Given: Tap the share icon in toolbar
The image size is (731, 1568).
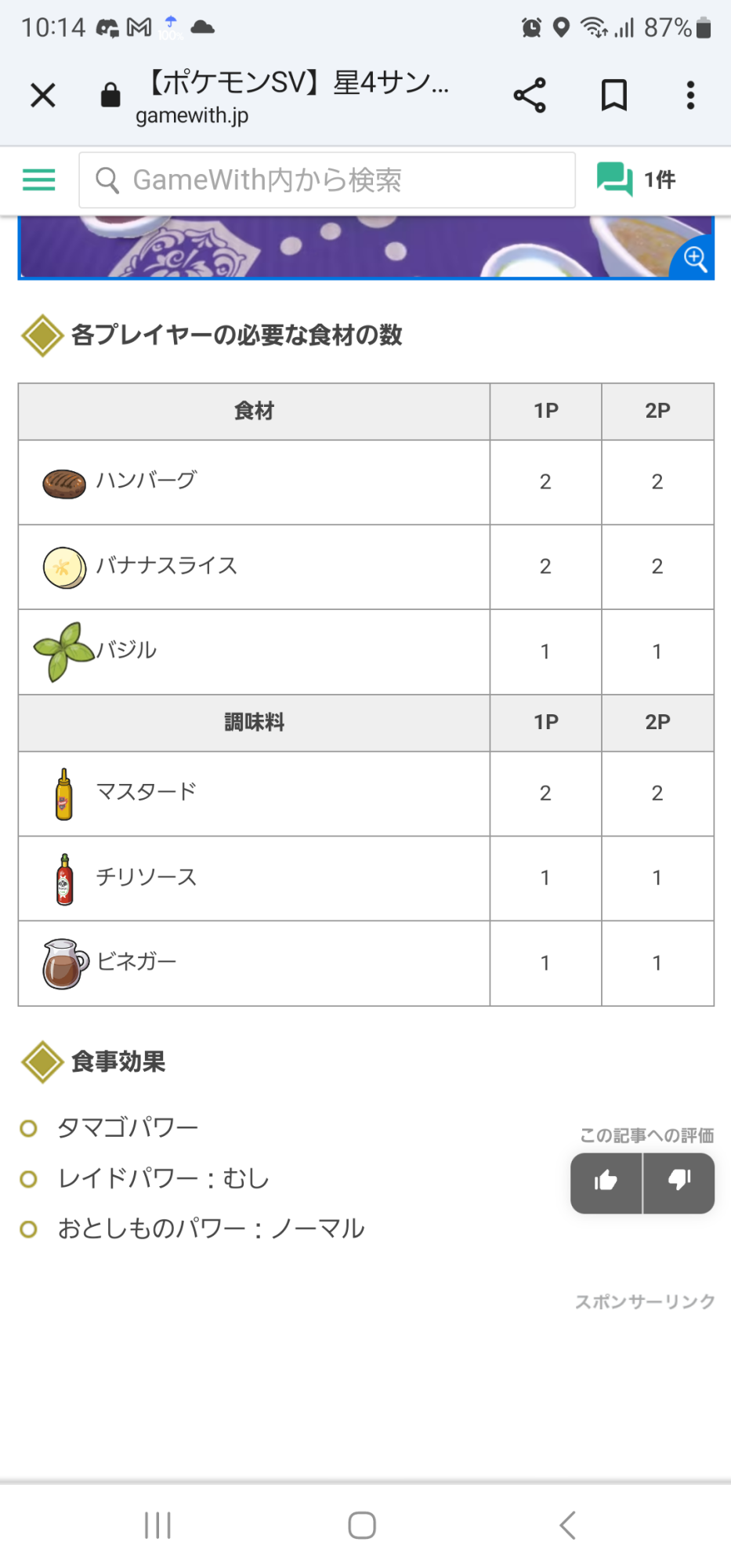Looking at the screenshot, I should [x=530, y=96].
